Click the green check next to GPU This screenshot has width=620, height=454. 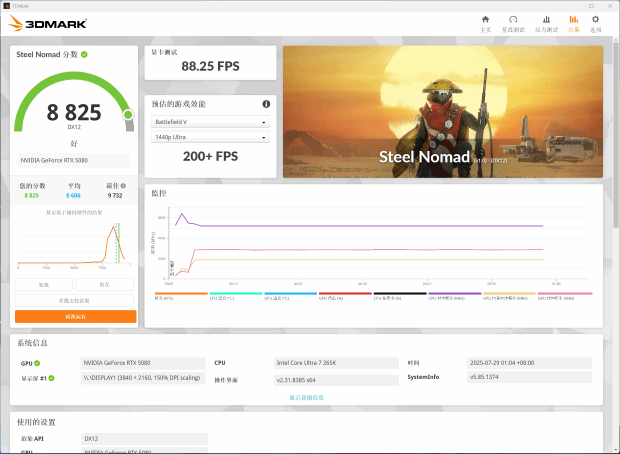(x=37, y=363)
